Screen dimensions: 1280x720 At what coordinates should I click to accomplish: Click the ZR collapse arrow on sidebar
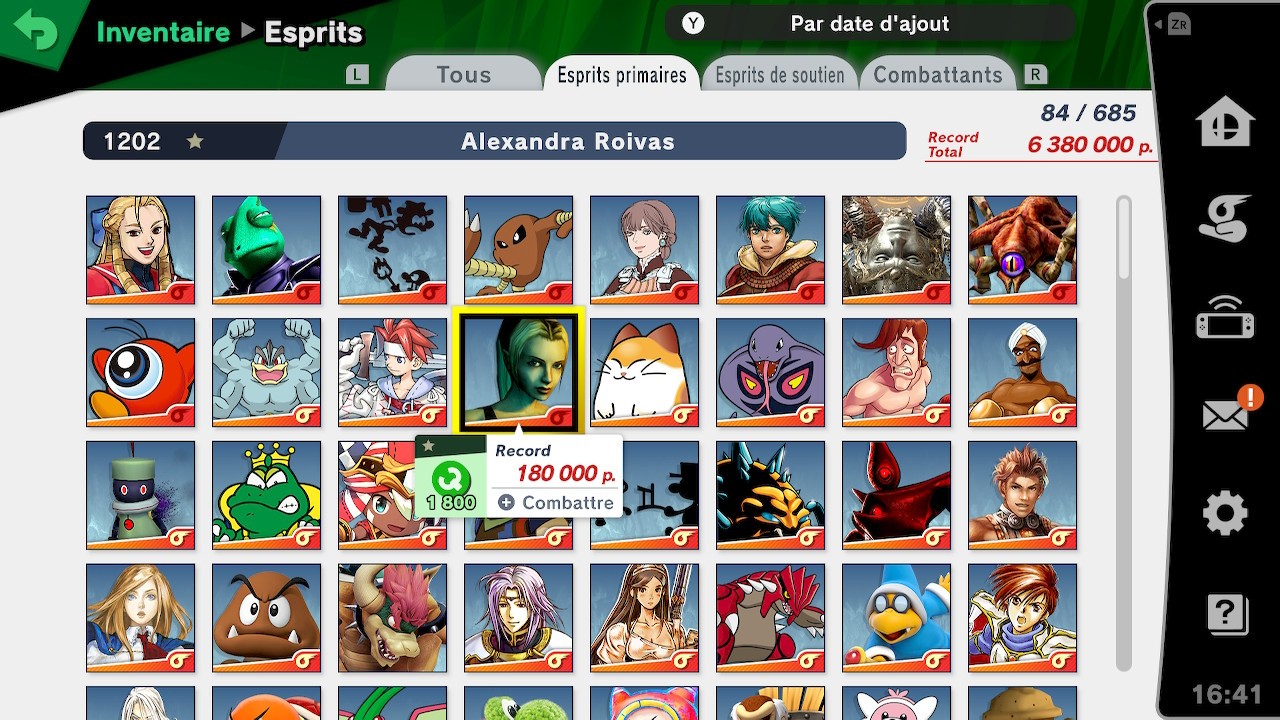[x=1172, y=25]
